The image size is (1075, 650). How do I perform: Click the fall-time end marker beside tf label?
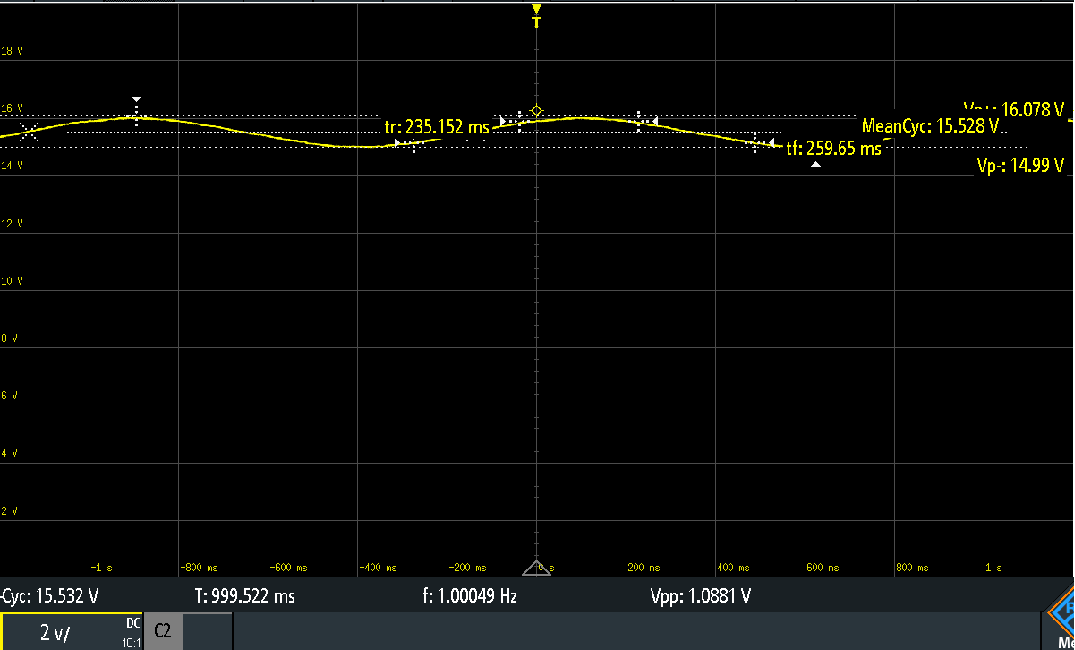[771, 144]
